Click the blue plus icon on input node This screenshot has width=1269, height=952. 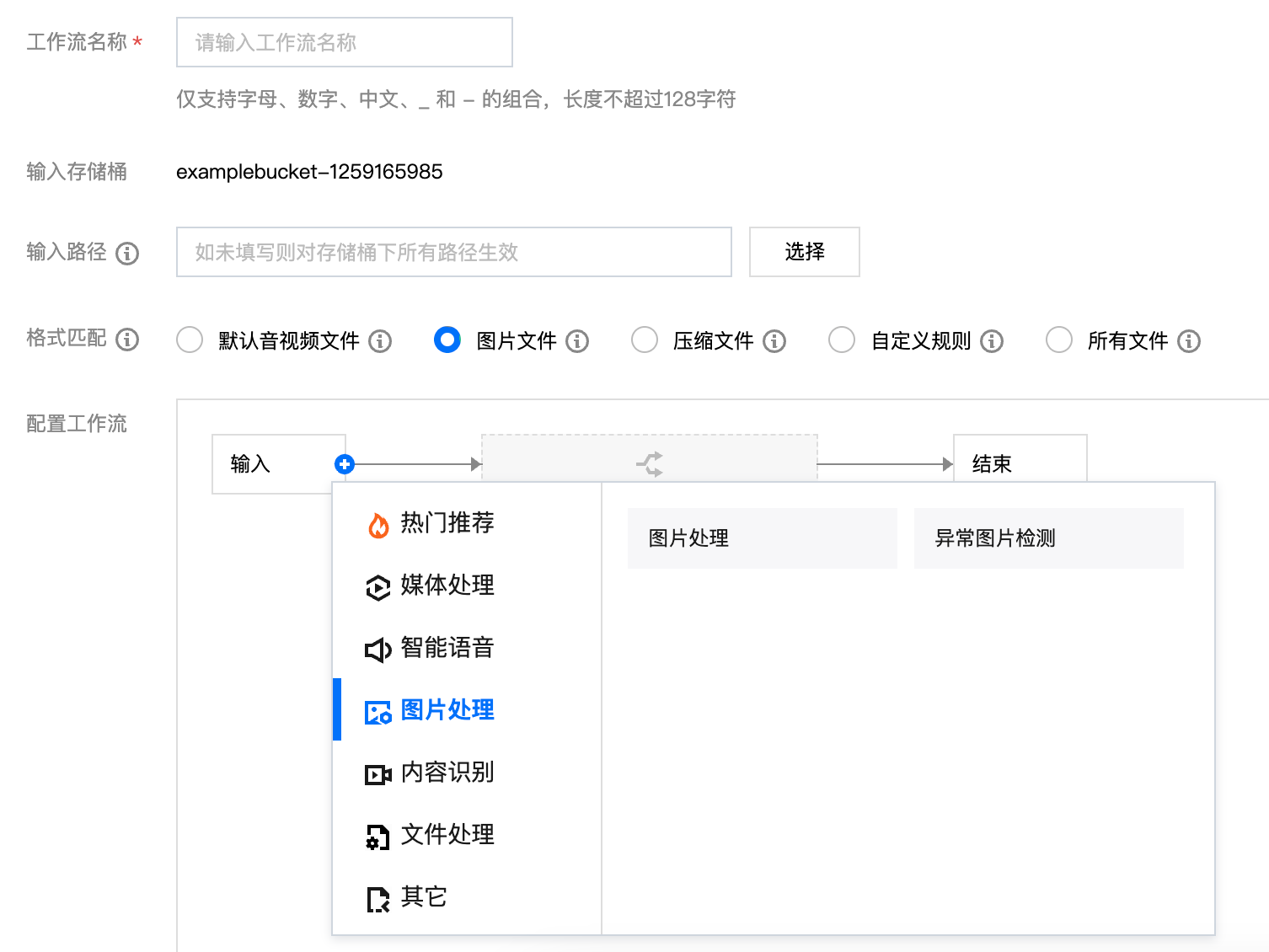[345, 464]
